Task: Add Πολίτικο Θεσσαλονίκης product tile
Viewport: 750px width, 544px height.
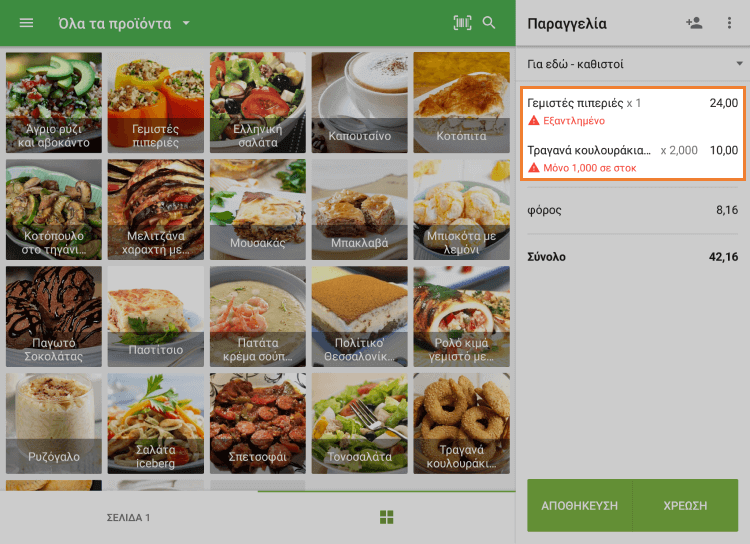Action: tap(360, 316)
